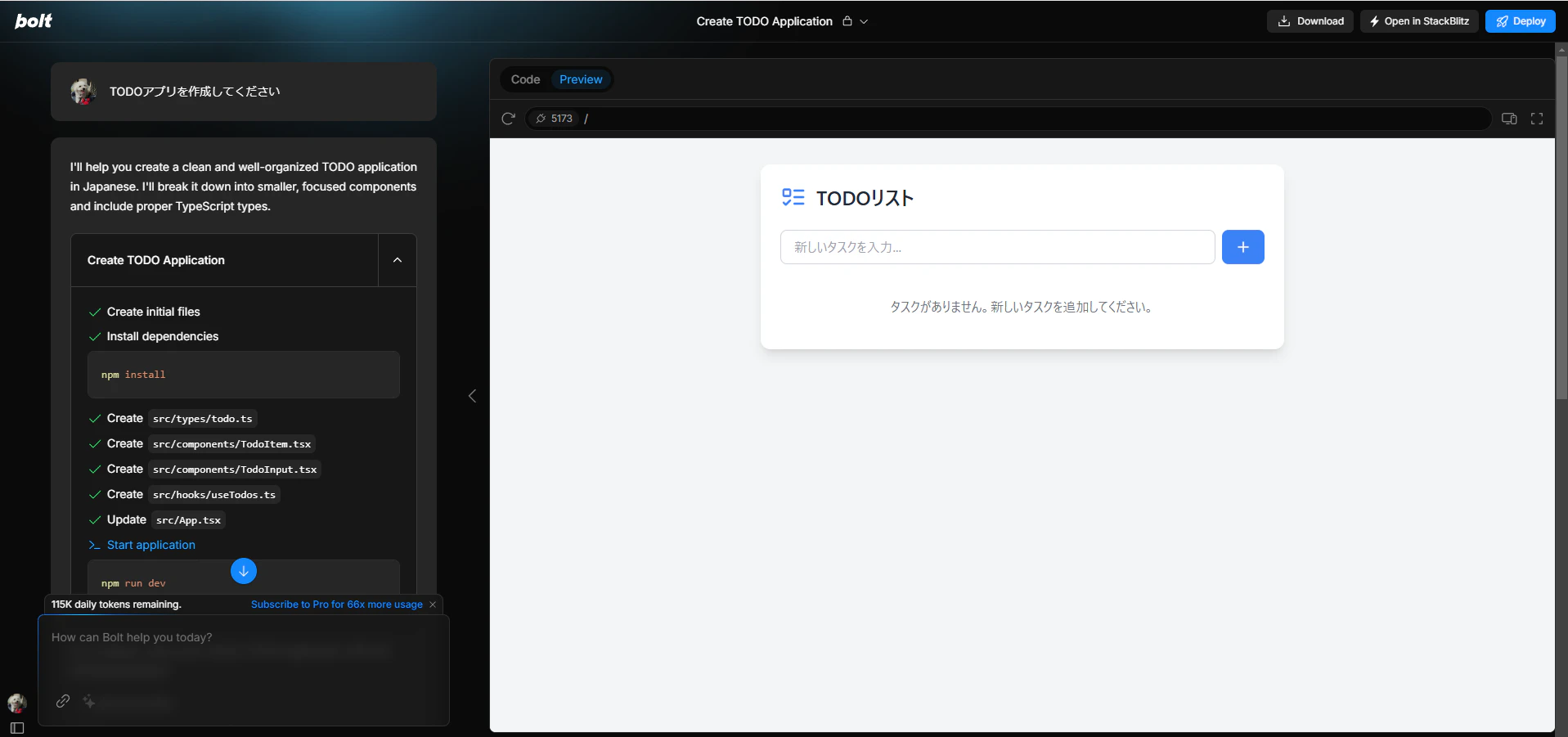Open src/components/TodoItem.tsx file chip
This screenshot has width=1568, height=737.
[232, 444]
